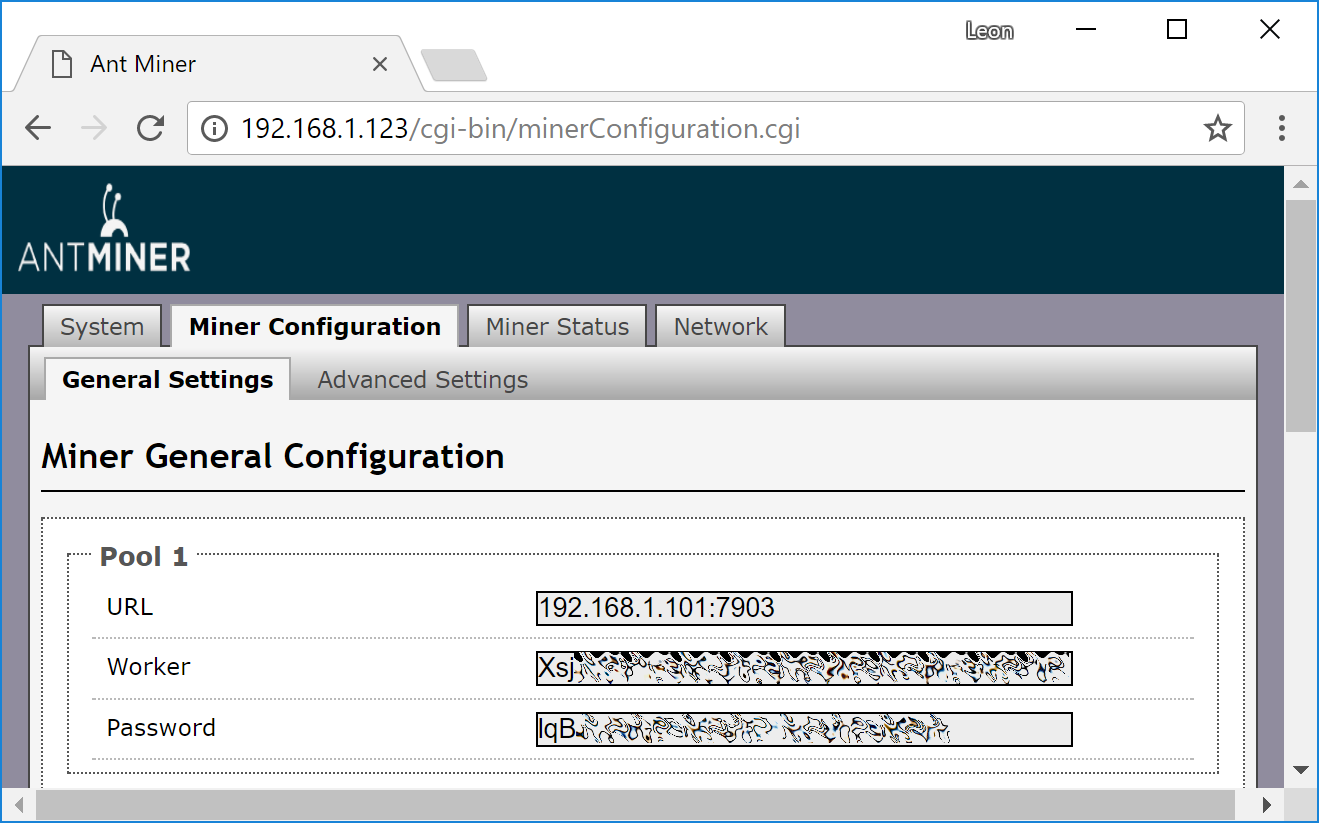Screen dimensions: 1319x823
Task: Open the Miner Status tab
Action: coord(557,327)
